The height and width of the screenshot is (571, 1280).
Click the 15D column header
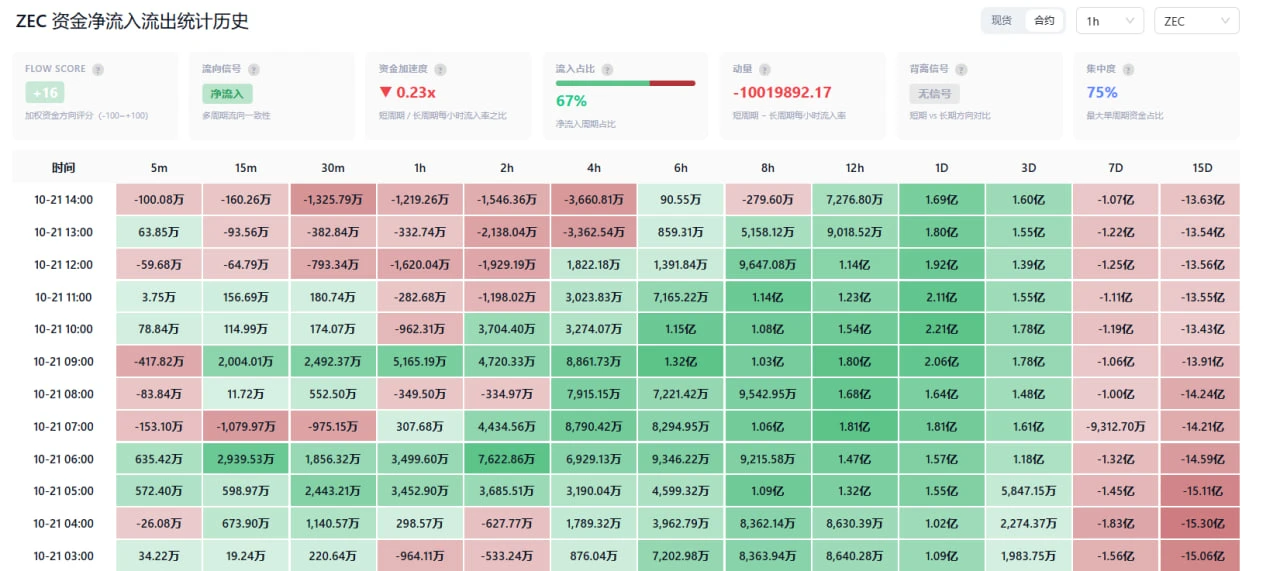[1201, 167]
